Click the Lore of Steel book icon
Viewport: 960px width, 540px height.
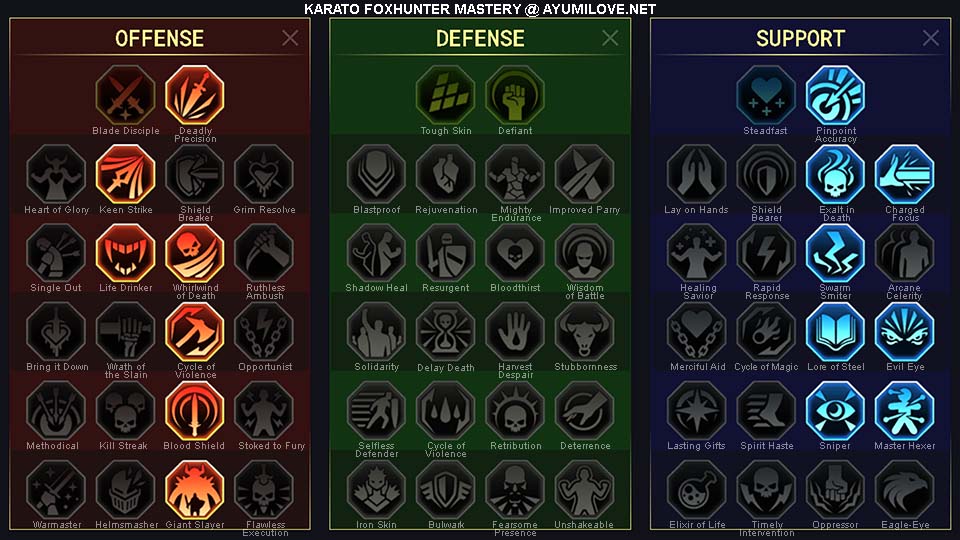pyautogui.click(x=835, y=332)
